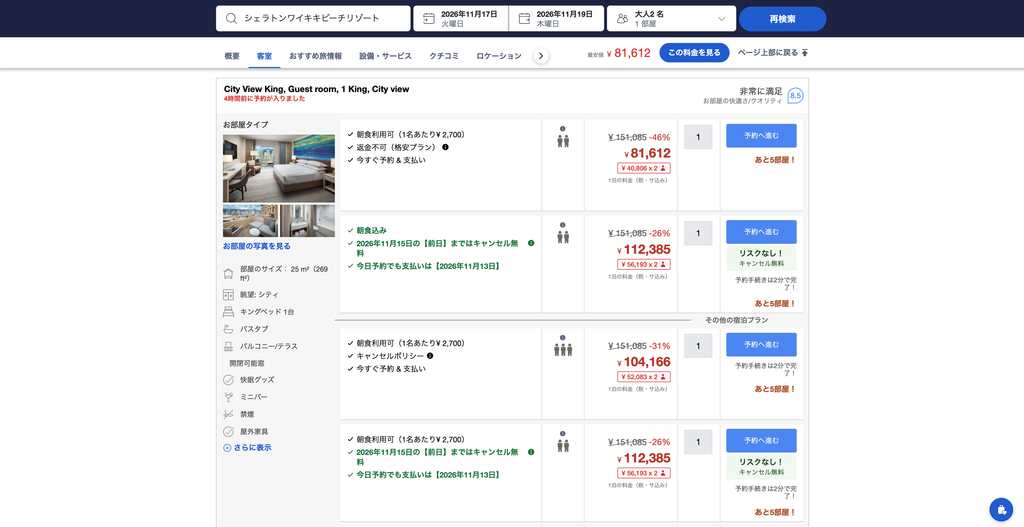Screen dimensions: 1024x527
Task: Click the search magnifier icon
Action: [x=231, y=18]
